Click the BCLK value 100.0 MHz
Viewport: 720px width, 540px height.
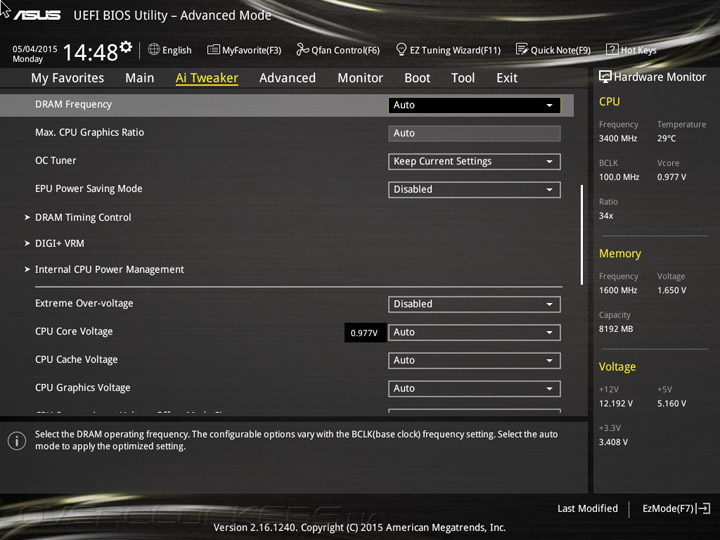tap(619, 177)
